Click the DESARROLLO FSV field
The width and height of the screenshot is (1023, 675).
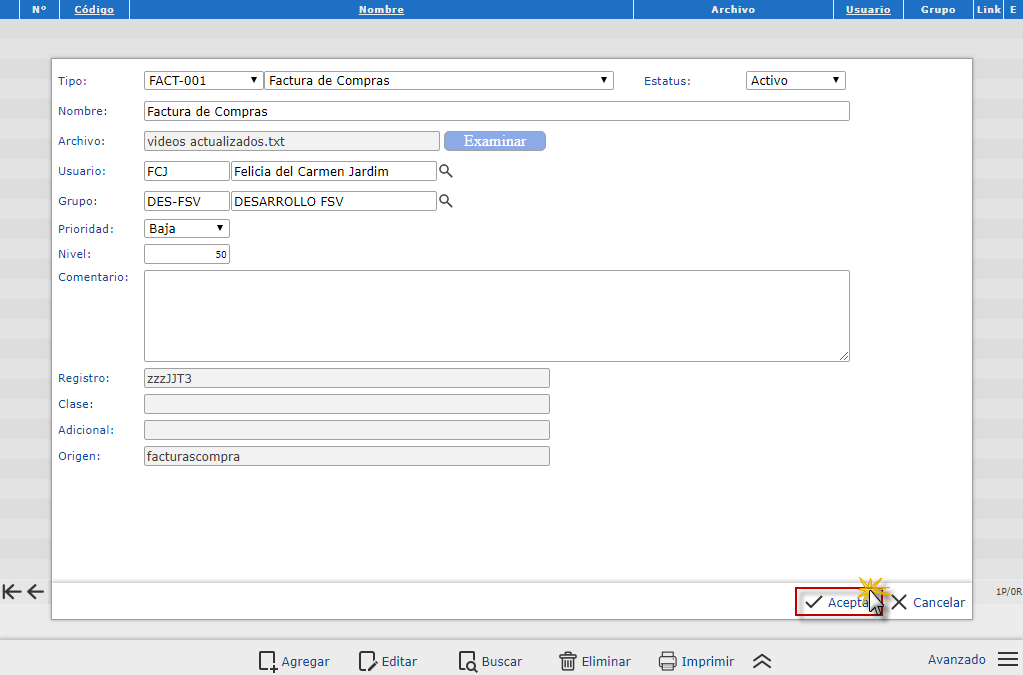[x=333, y=201]
